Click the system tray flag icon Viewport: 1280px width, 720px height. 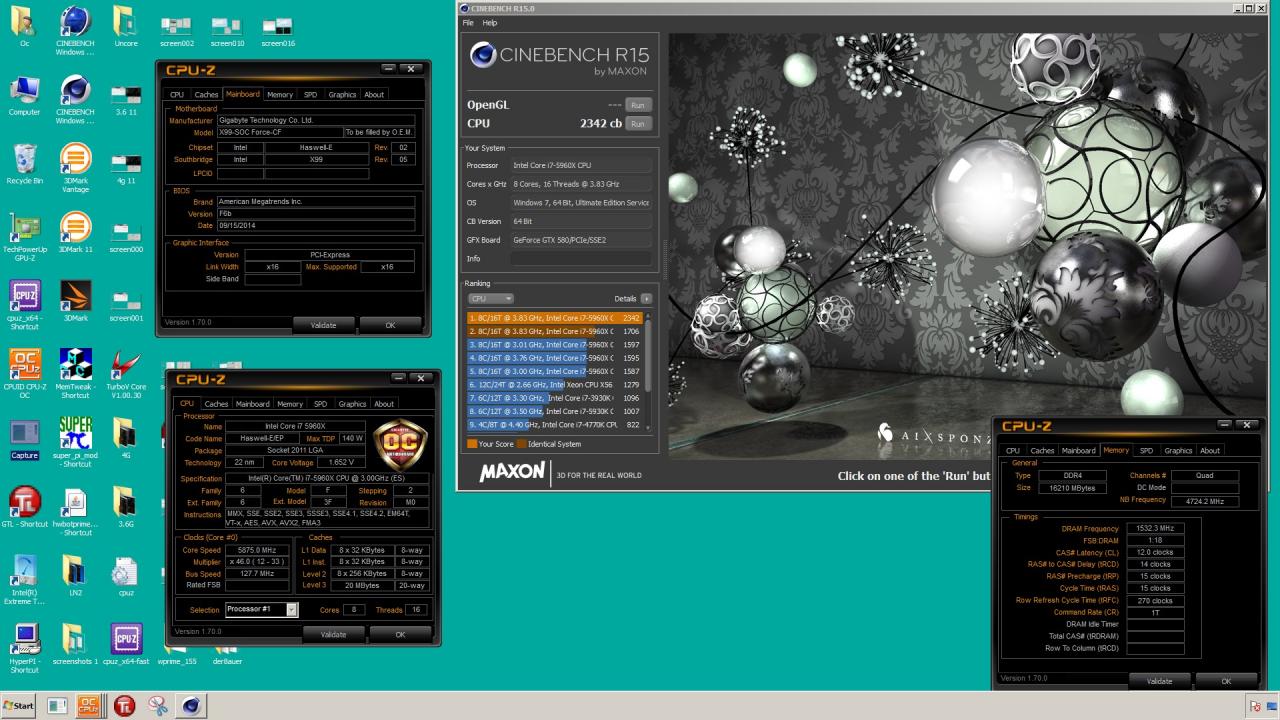pyautogui.click(x=1254, y=706)
